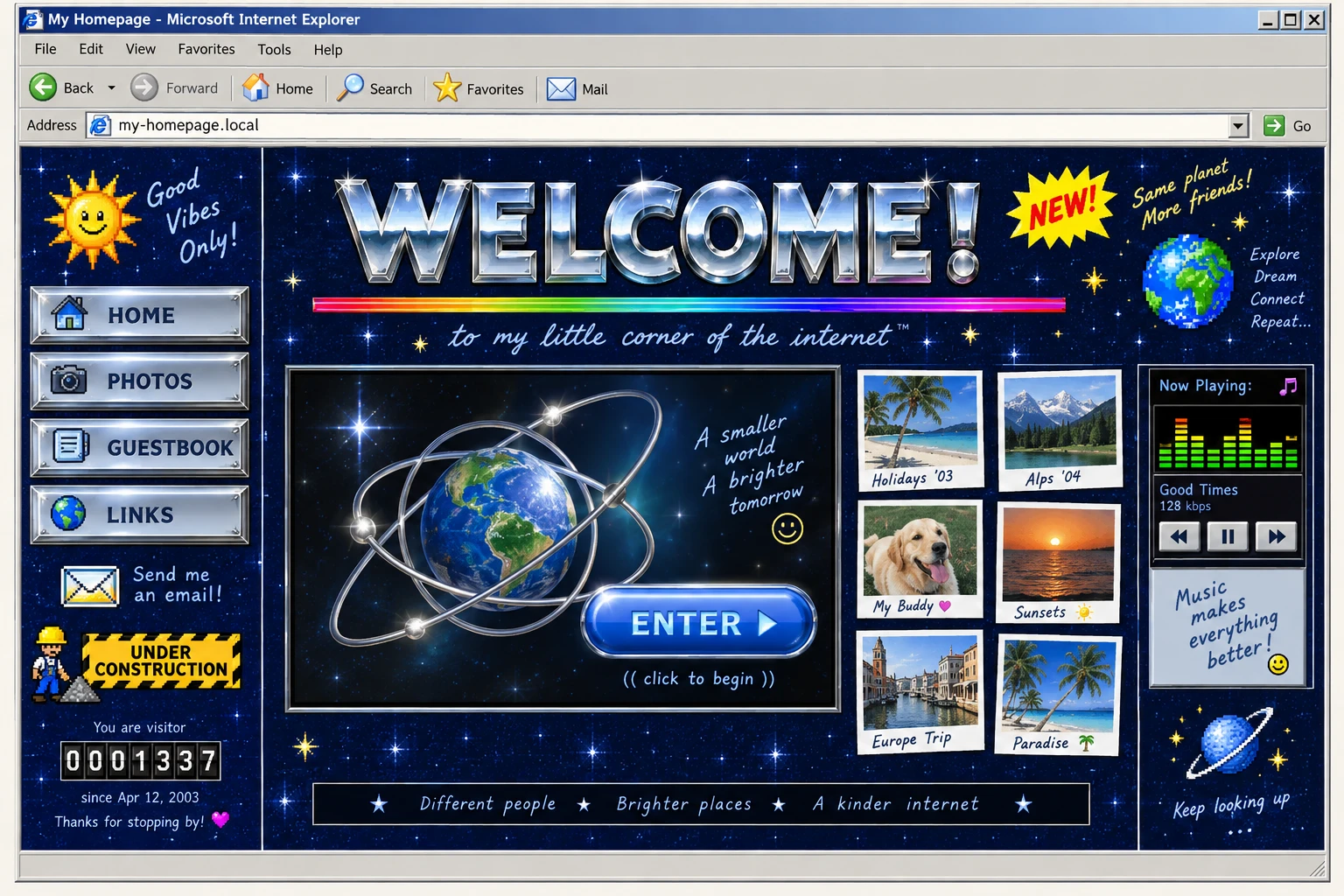The height and width of the screenshot is (896, 1344).
Task: Click the Internet Explorer page icon in address bar
Action: (101, 125)
